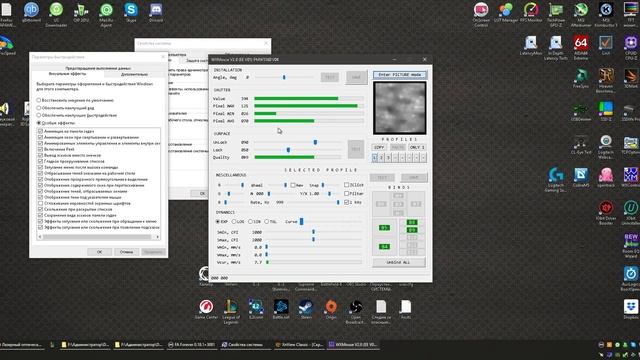Open MSI Kombustor desktop icon
The width and height of the screenshot is (640, 360).
pyautogui.click(x=606, y=13)
